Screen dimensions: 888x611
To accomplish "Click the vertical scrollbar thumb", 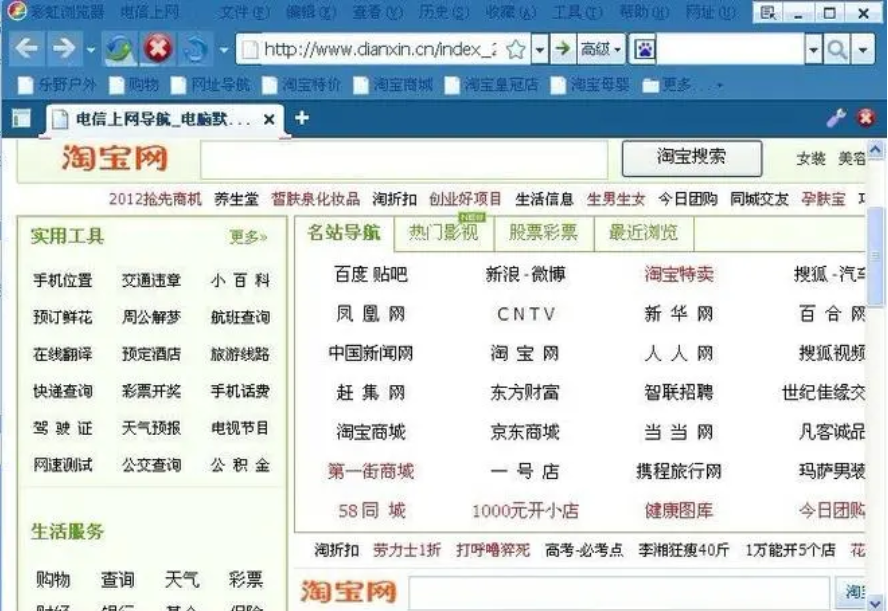I will pyautogui.click(x=876, y=257).
